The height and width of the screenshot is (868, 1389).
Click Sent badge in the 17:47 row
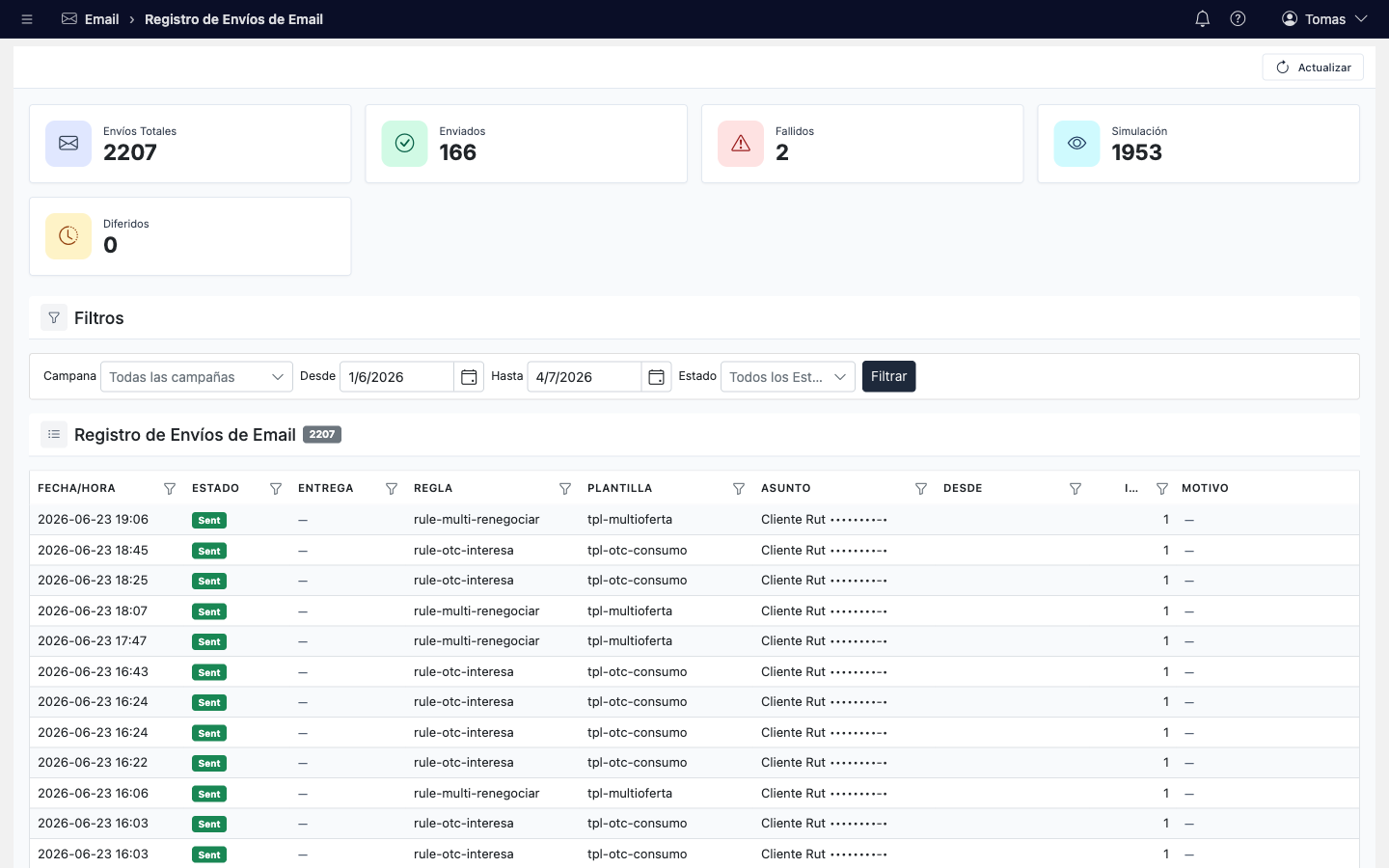[x=209, y=641]
